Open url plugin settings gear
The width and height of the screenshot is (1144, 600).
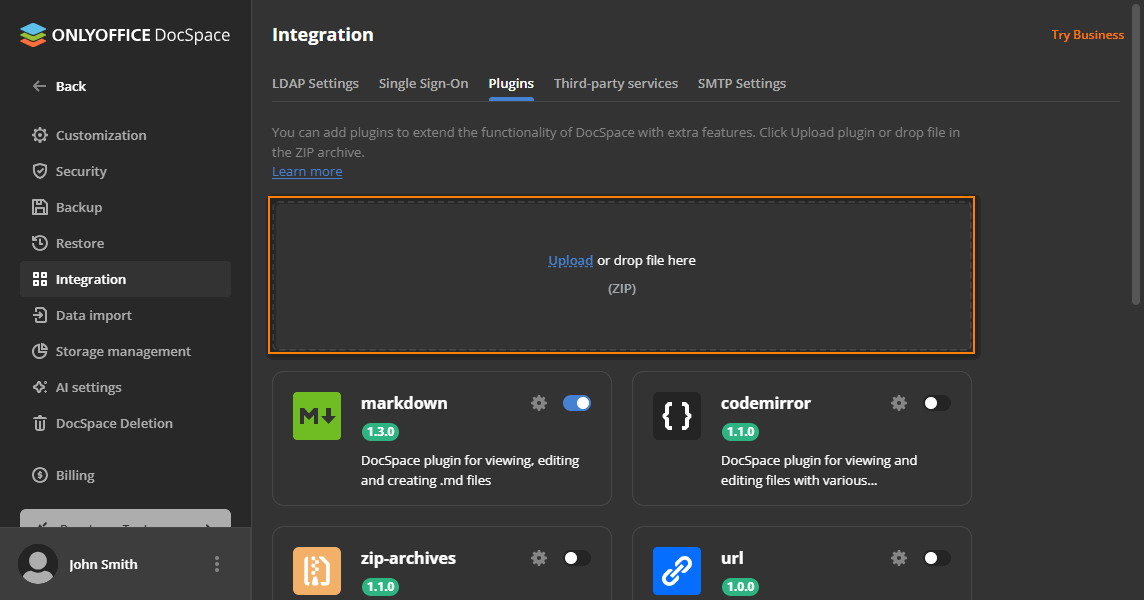pos(899,558)
